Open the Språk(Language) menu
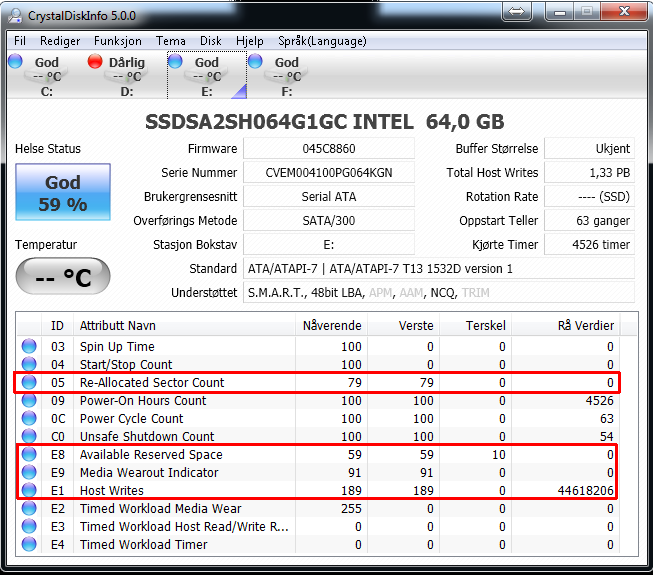Screen dimensions: 653x575 pos(322,41)
